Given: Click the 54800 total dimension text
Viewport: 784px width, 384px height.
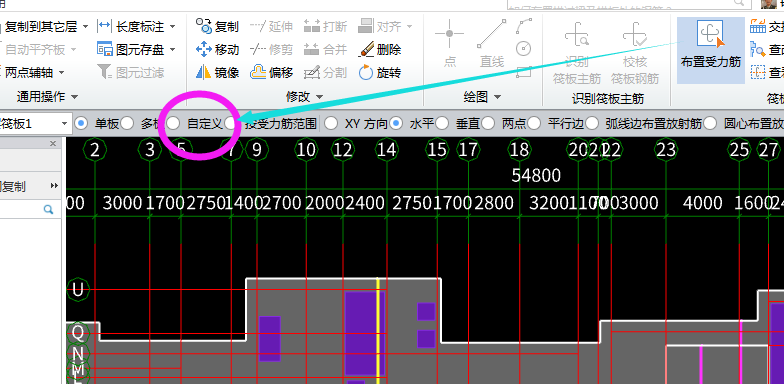Looking at the screenshot, I should pyautogui.click(x=536, y=176).
